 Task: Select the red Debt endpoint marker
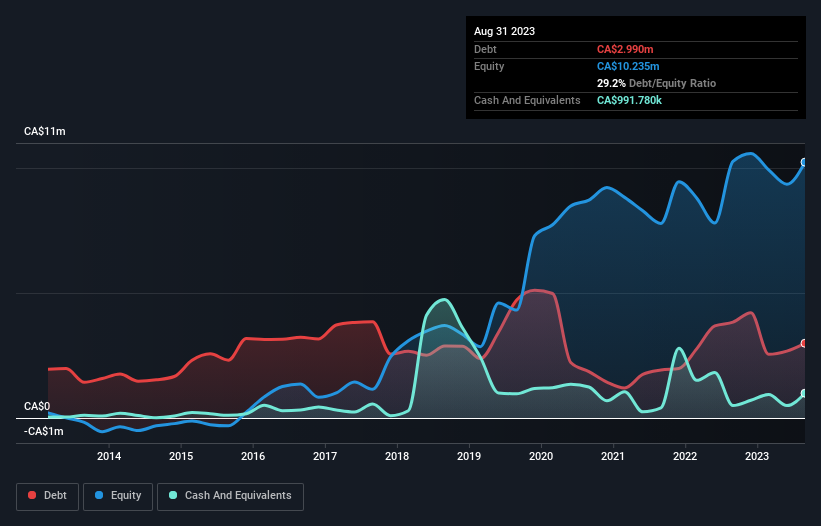coord(804,343)
